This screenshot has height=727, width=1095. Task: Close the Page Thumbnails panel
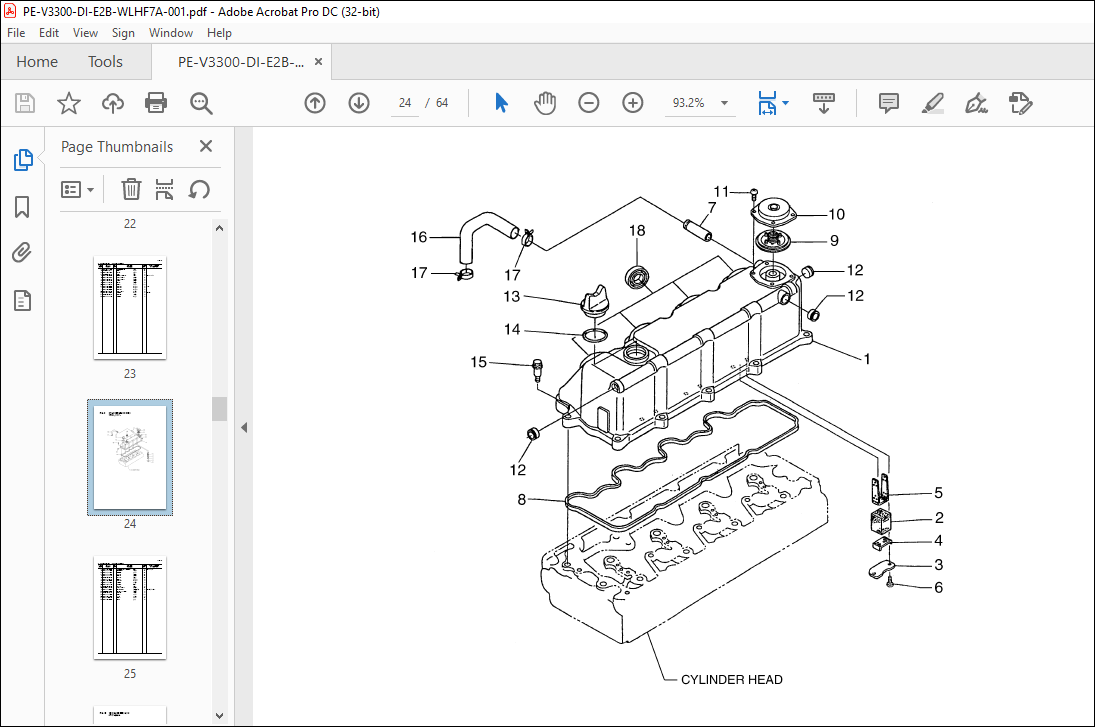[205, 146]
